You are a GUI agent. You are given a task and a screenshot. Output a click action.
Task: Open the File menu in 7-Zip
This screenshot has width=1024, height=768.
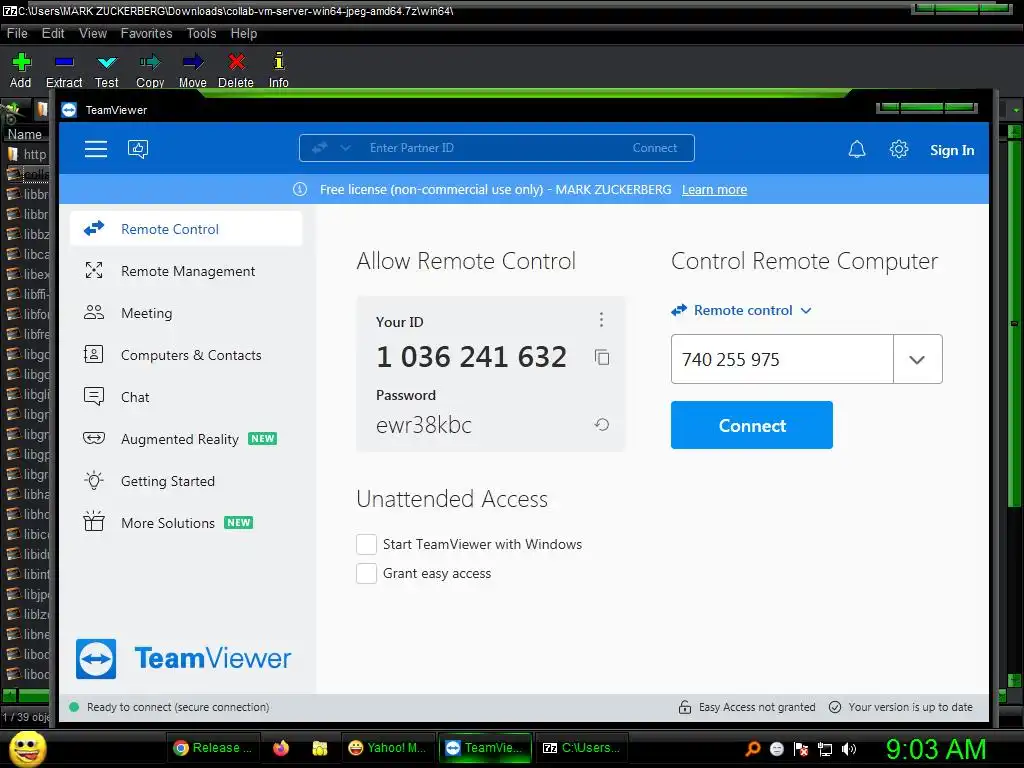click(17, 33)
